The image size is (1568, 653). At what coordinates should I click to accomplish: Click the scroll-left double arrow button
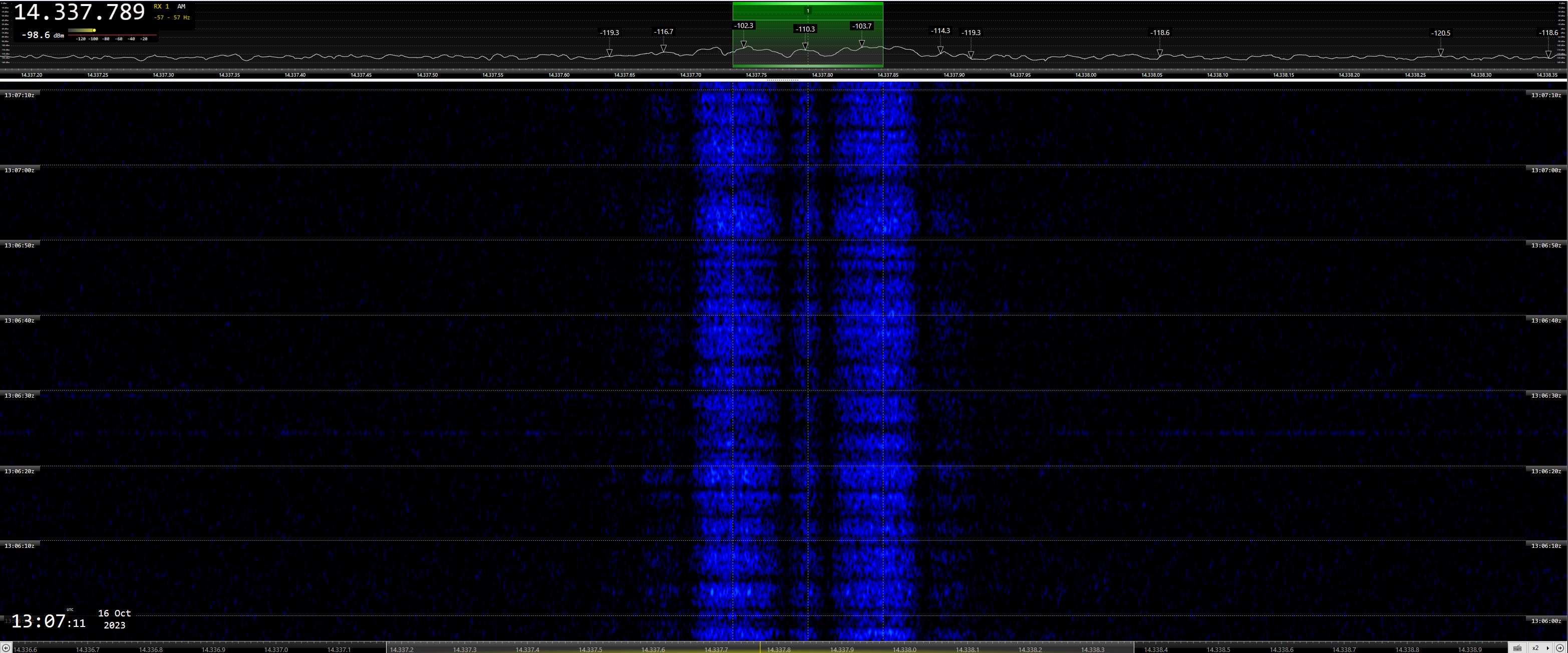tap(6, 648)
